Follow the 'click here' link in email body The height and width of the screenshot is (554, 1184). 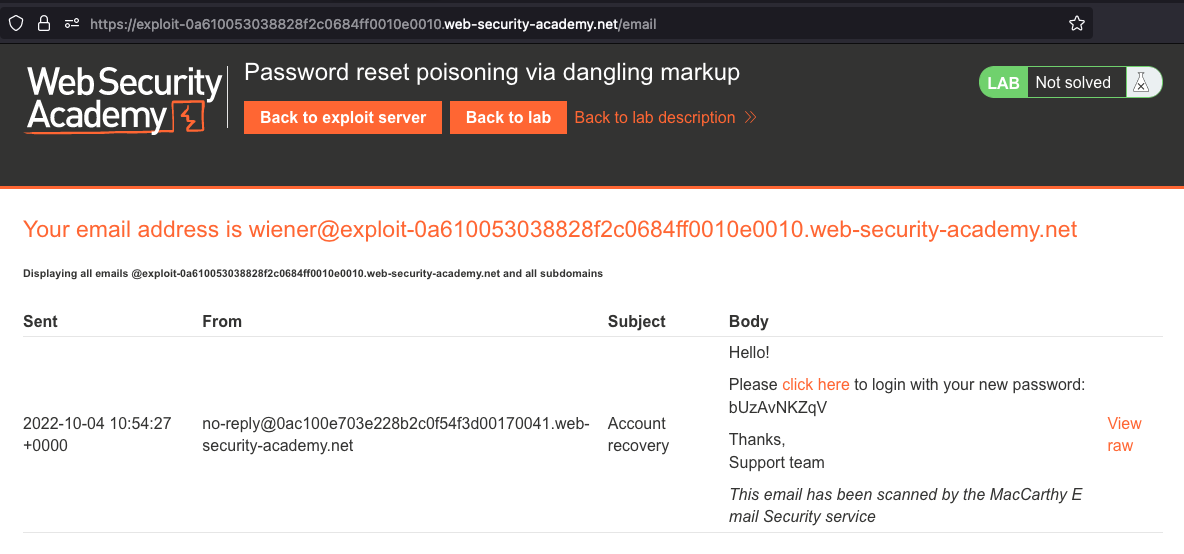click(x=815, y=384)
